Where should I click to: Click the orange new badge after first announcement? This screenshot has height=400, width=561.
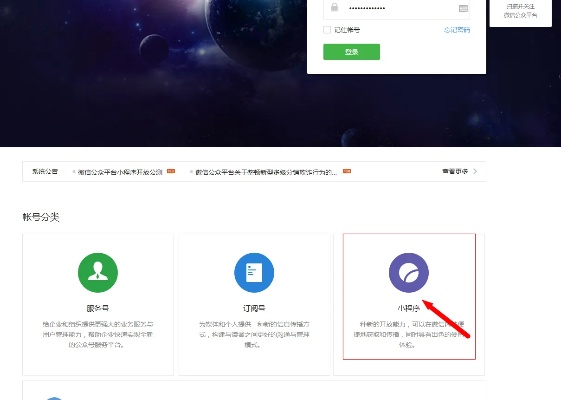[171, 171]
